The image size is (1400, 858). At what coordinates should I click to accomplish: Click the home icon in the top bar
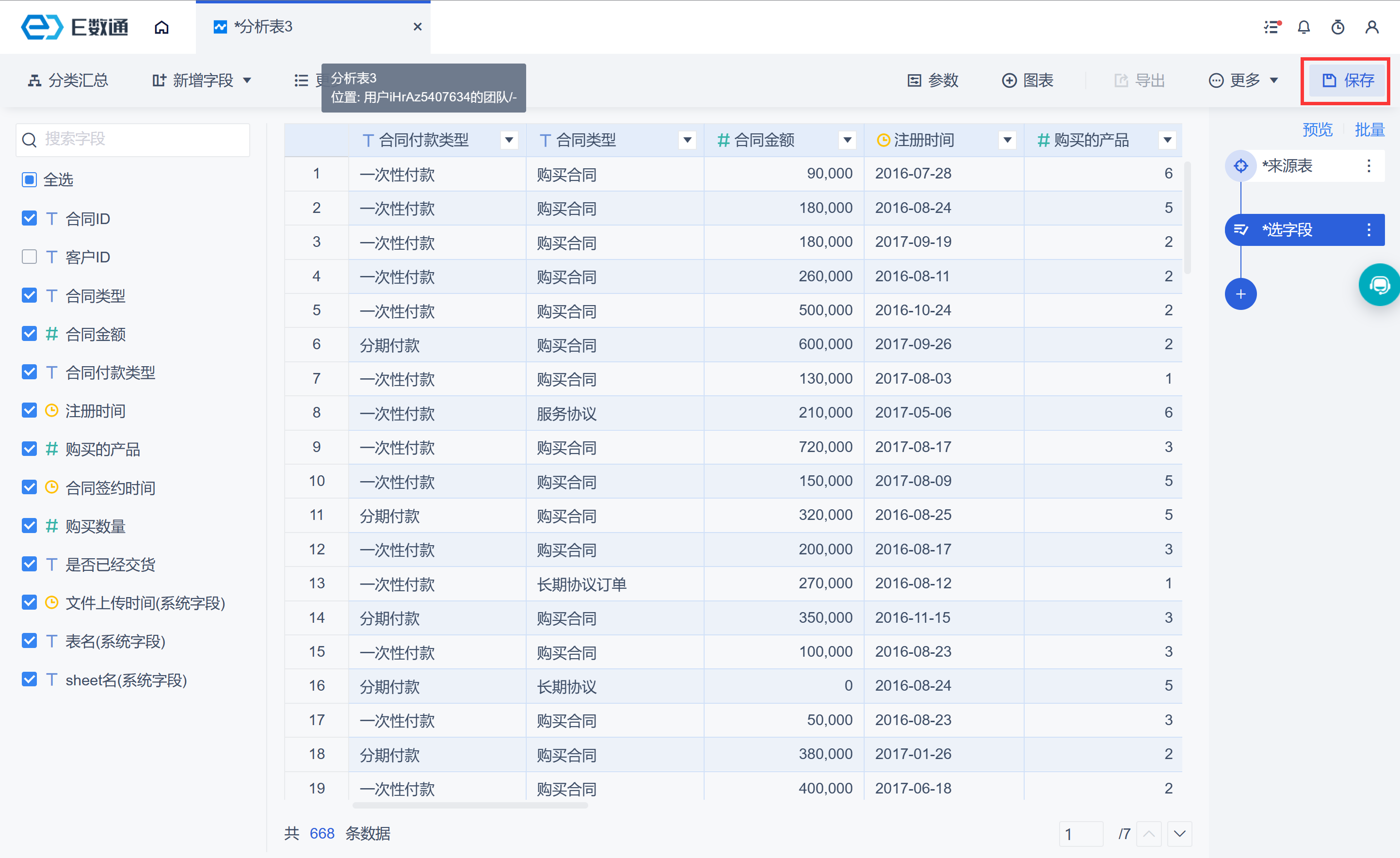click(161, 27)
